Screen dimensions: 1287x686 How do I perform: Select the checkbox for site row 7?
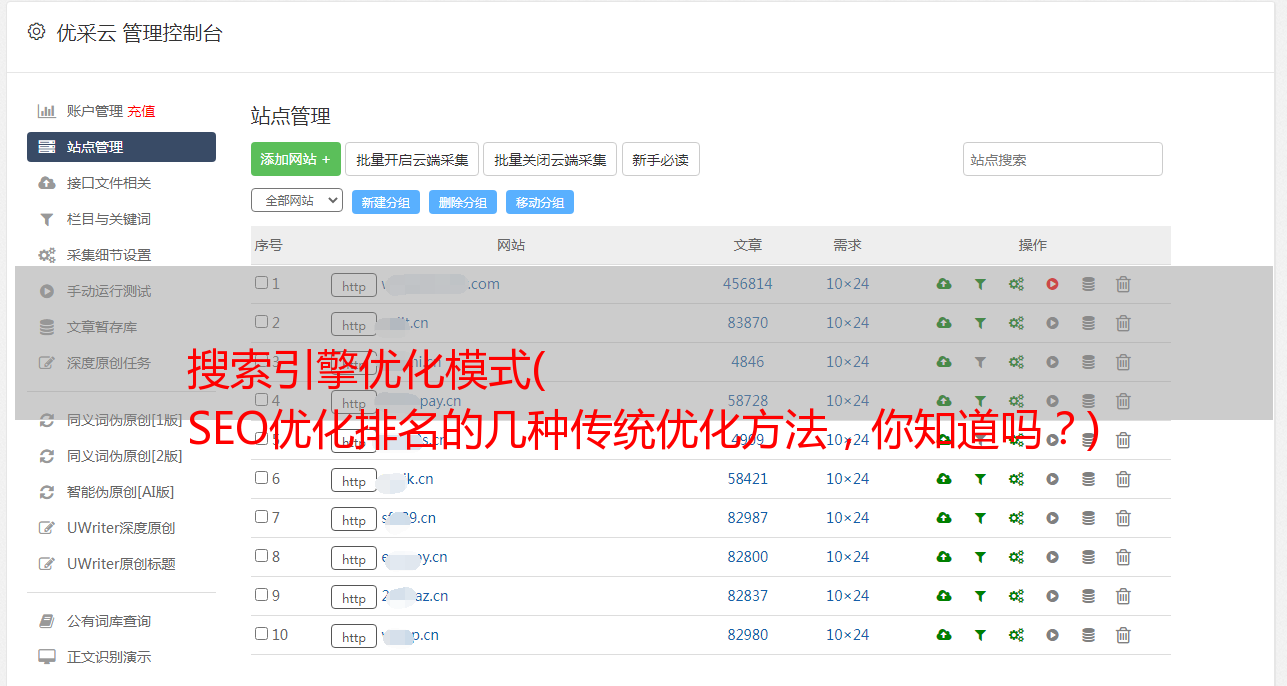pyautogui.click(x=262, y=517)
